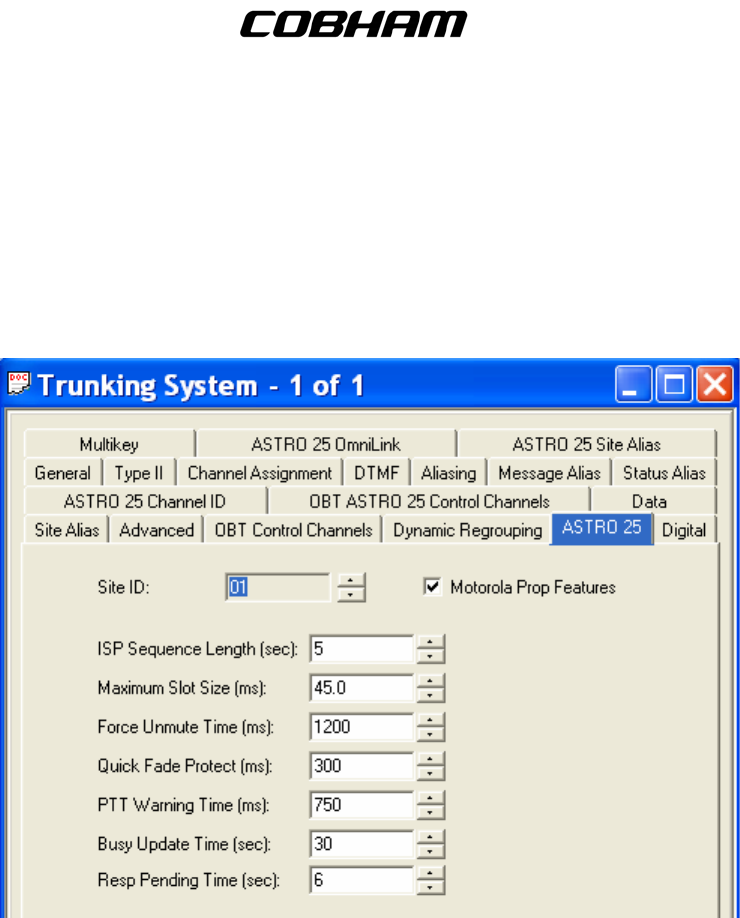Minimize the Trunking System window
This screenshot has height=918, width=740.
point(633,384)
